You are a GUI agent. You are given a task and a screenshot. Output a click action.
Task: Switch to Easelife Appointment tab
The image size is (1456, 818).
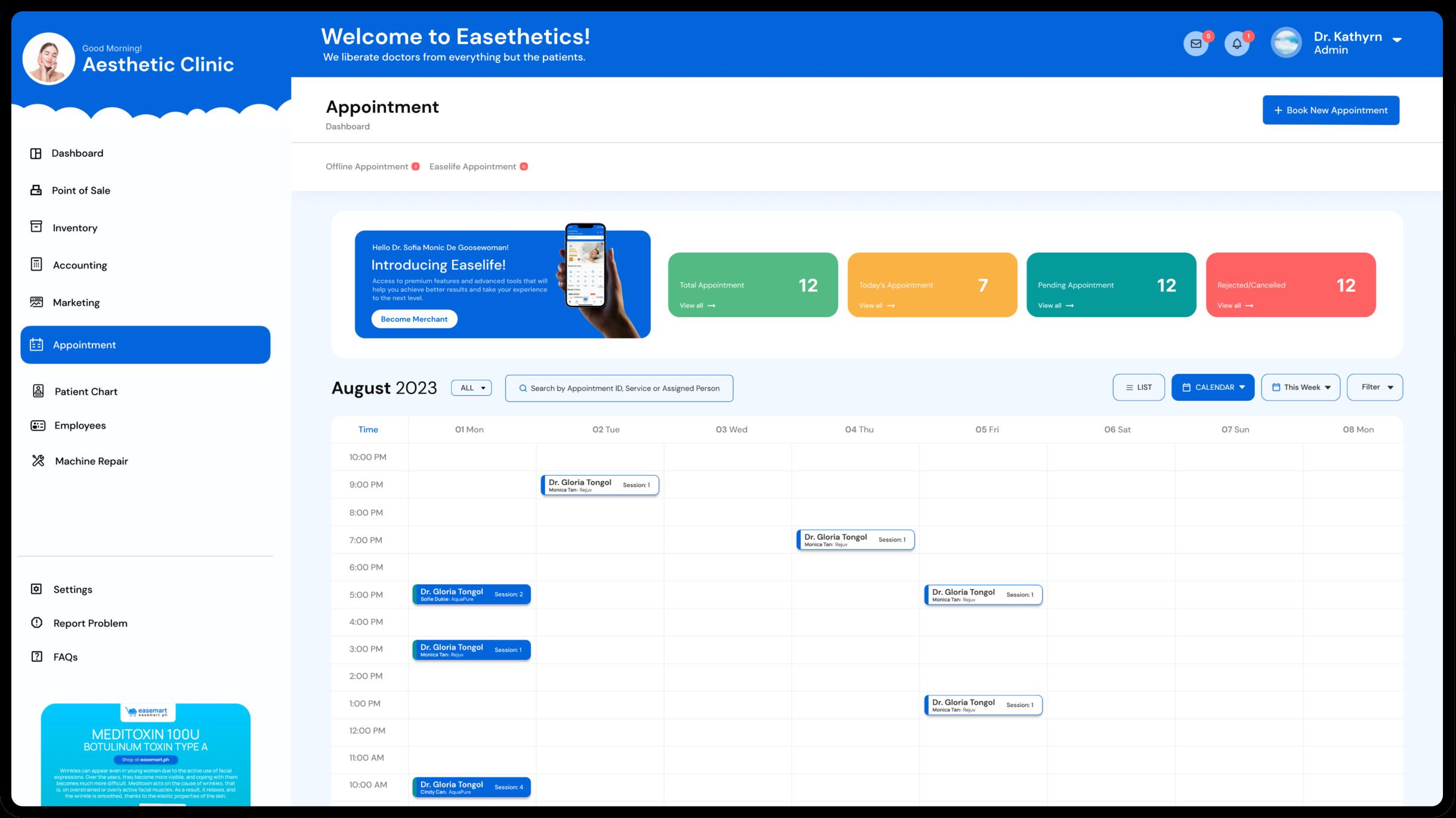pyautogui.click(x=472, y=166)
